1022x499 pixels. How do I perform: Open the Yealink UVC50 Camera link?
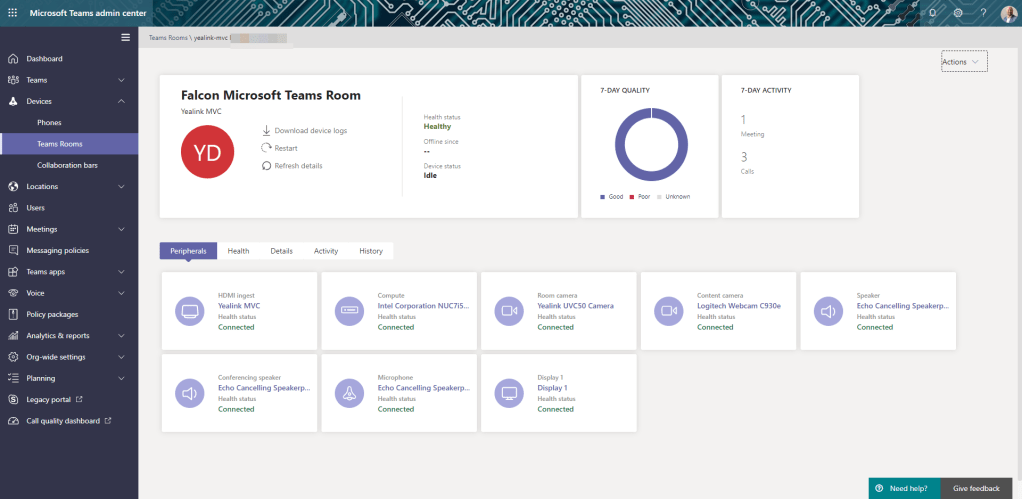[575, 306]
